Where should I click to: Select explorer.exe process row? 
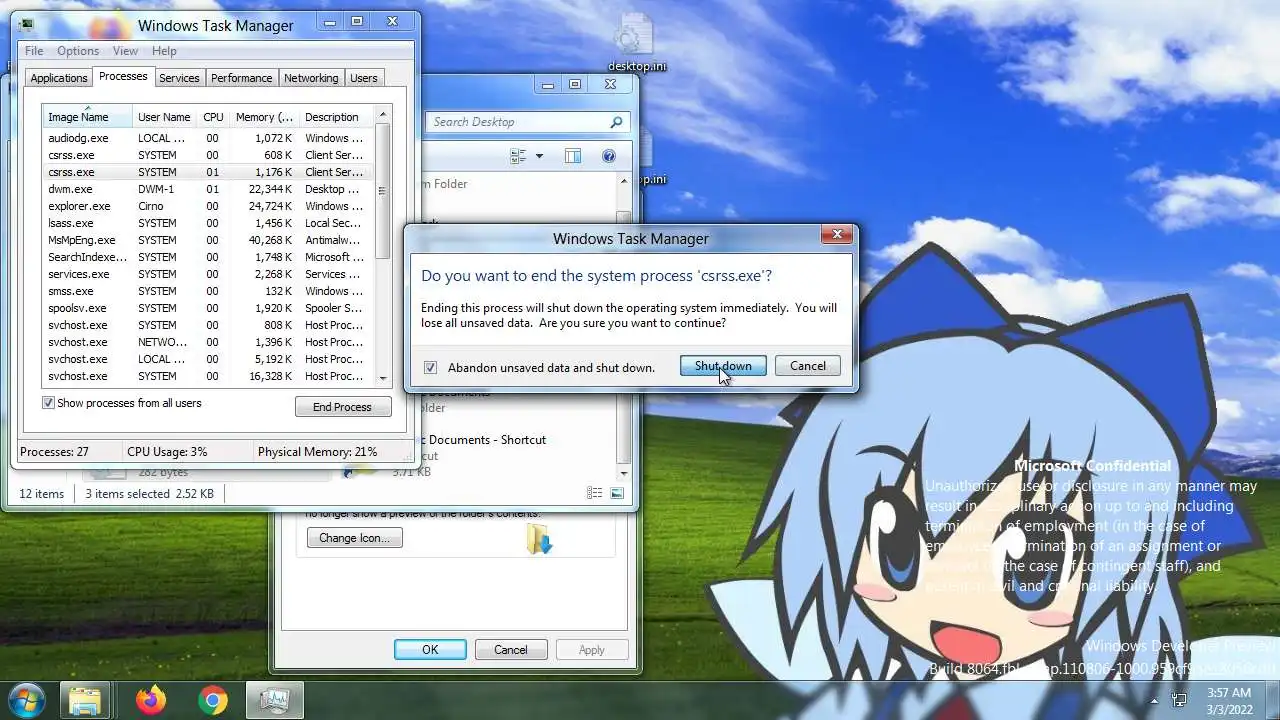209,206
